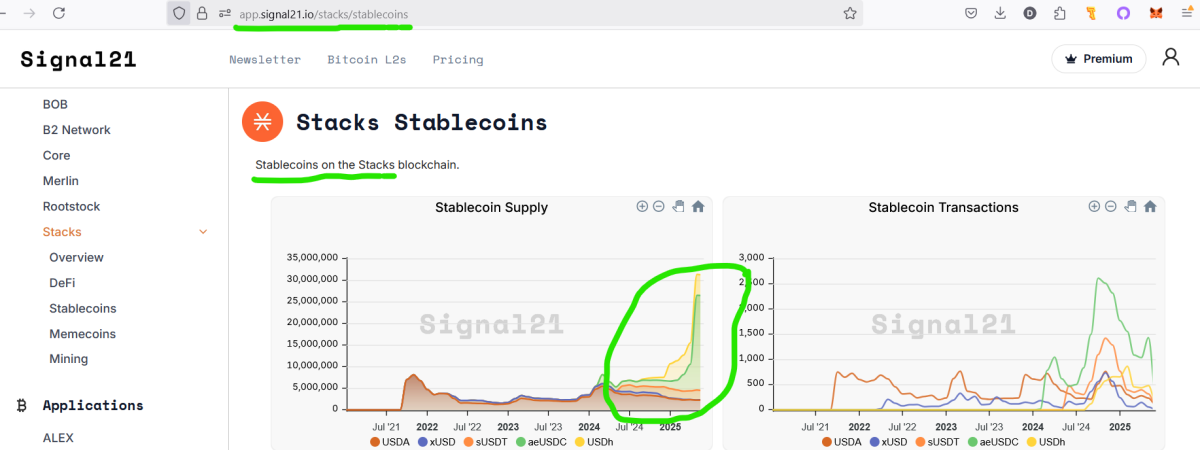Reset Stablecoin Supply chart with the home icon
Image resolution: width=1200 pixels, height=450 pixels.
click(698, 206)
